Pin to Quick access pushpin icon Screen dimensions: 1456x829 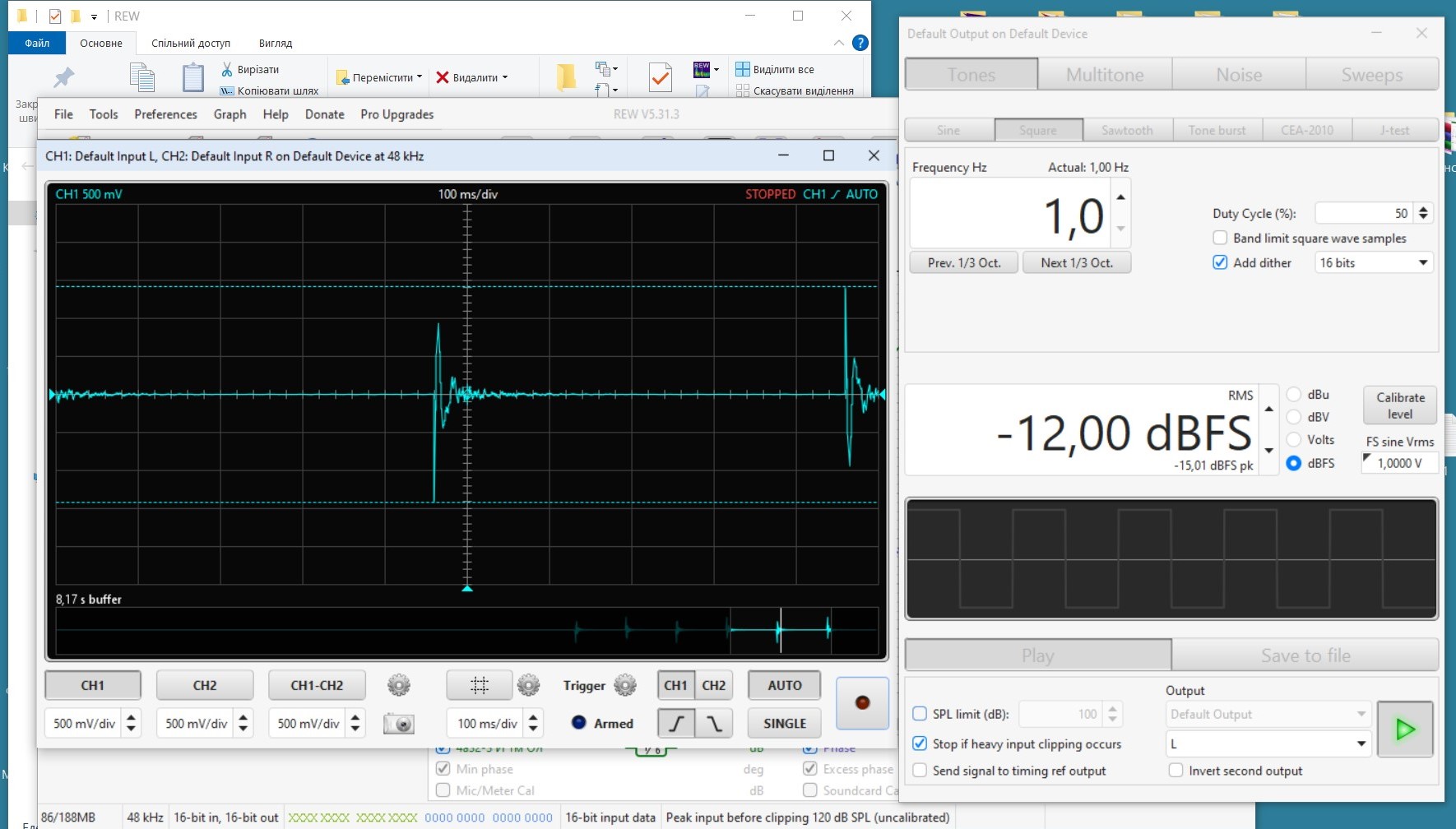pos(63,77)
